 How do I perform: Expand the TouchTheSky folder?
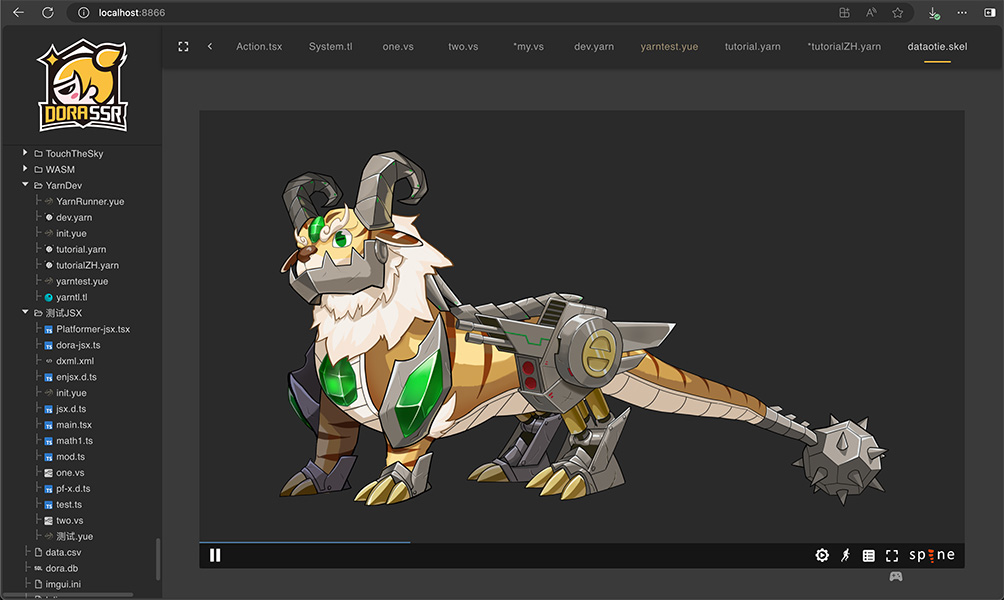[26, 153]
